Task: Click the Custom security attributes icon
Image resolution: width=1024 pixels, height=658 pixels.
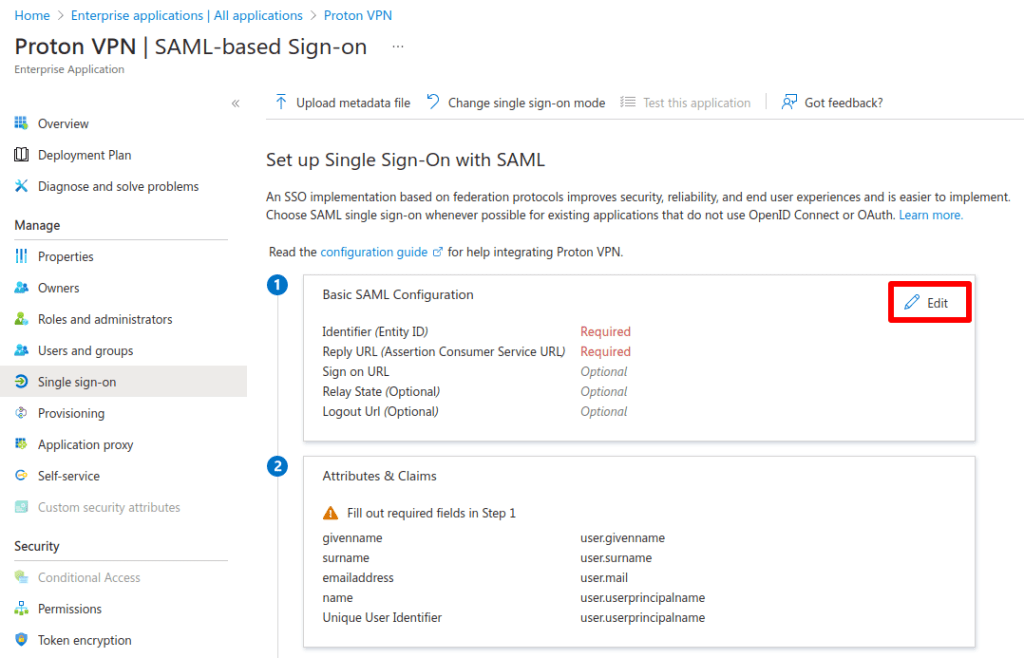Action: pyautogui.click(x=22, y=507)
